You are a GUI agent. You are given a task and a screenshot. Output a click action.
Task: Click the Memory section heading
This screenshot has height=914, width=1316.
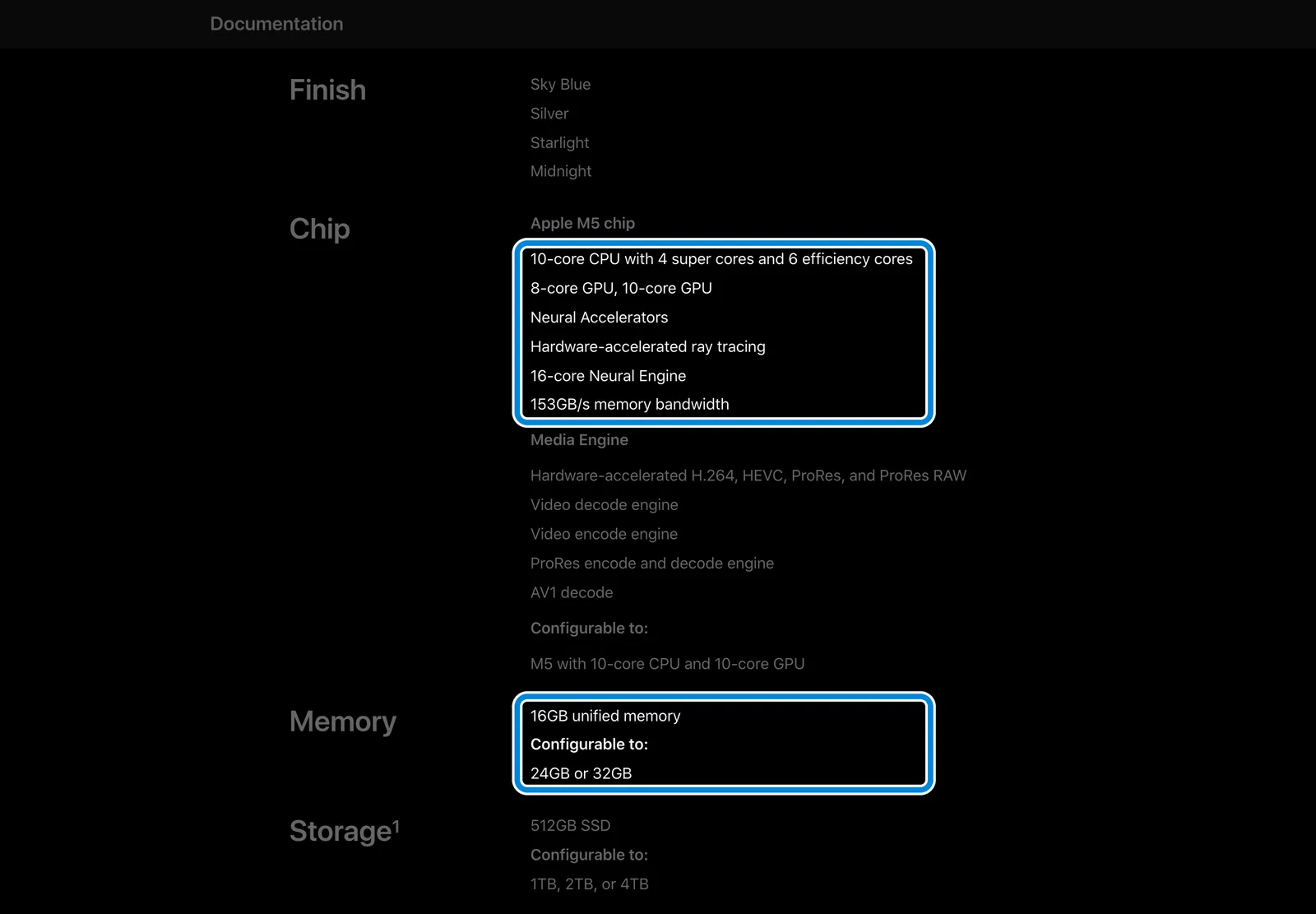[343, 721]
